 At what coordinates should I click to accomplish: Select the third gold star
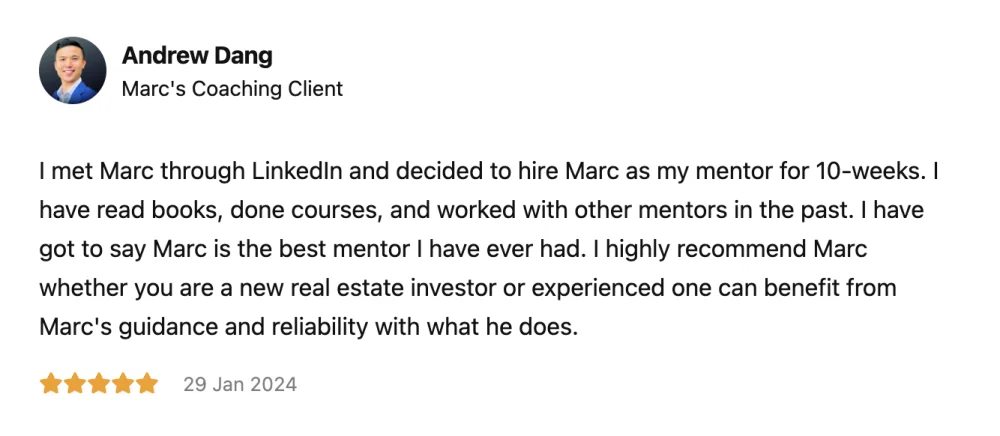99,384
